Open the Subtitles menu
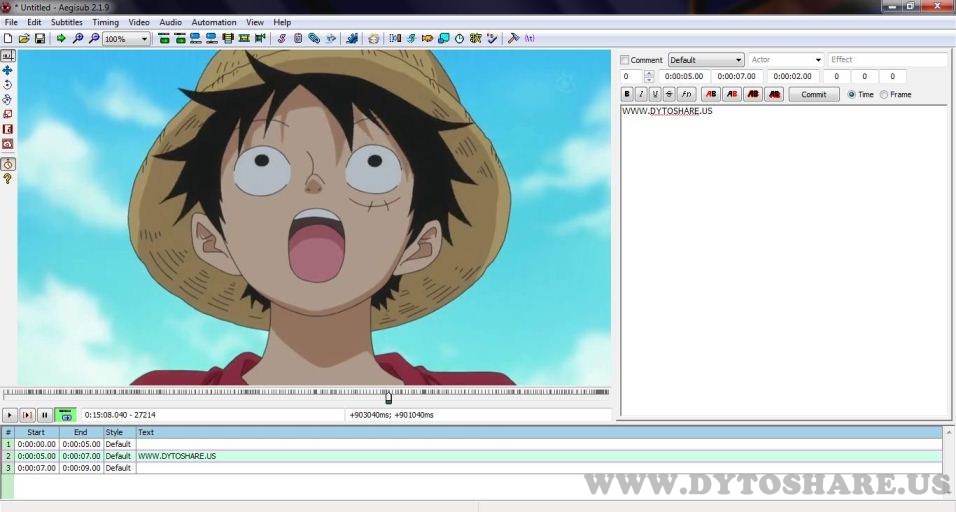The height and width of the screenshot is (512, 956). click(x=66, y=22)
